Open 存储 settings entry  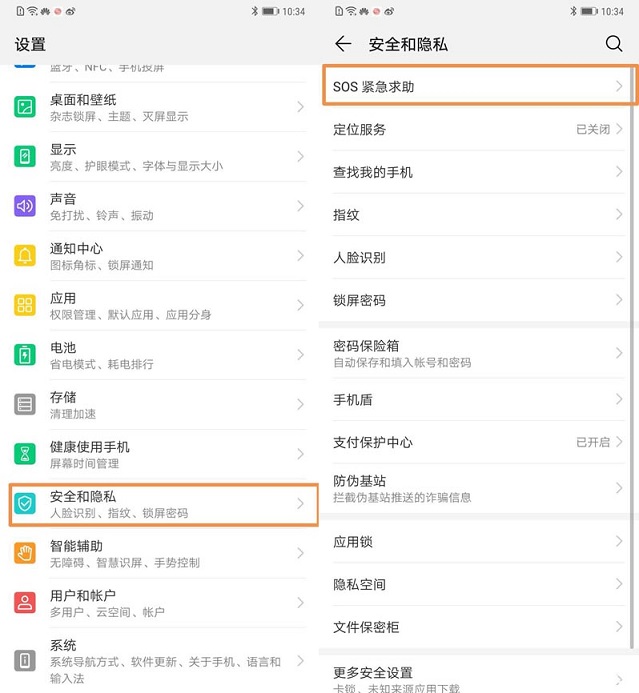[x=160, y=405]
